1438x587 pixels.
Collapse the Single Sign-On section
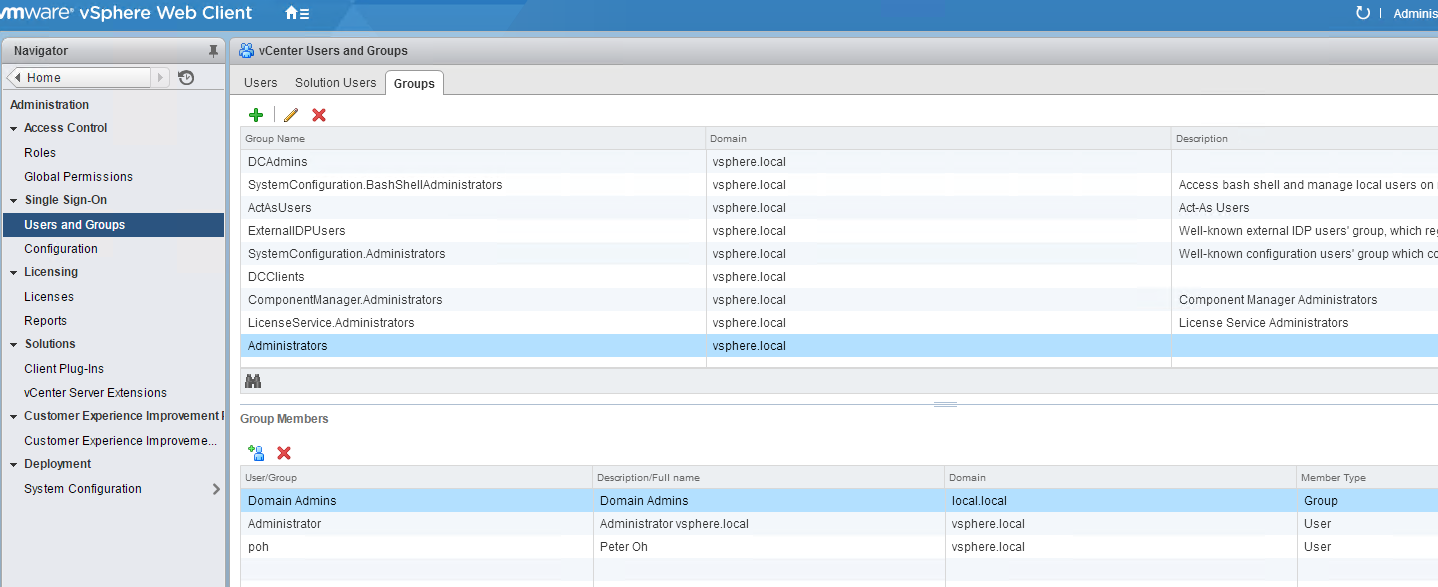14,200
